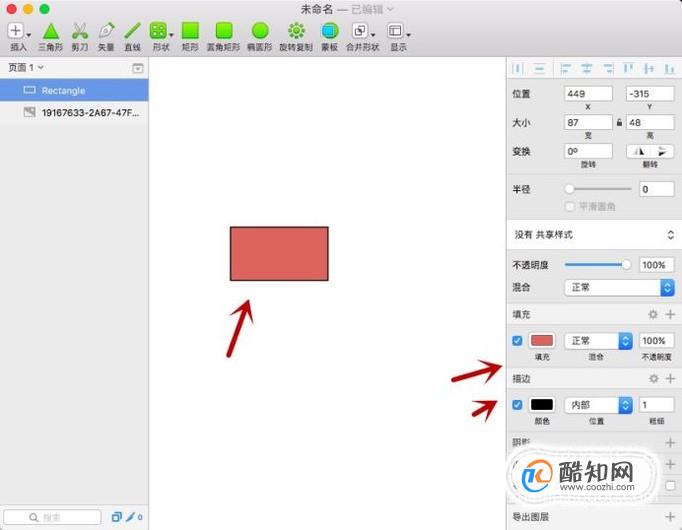Toggle the pages list collapse button
The width and height of the screenshot is (682, 530).
pos(137,68)
